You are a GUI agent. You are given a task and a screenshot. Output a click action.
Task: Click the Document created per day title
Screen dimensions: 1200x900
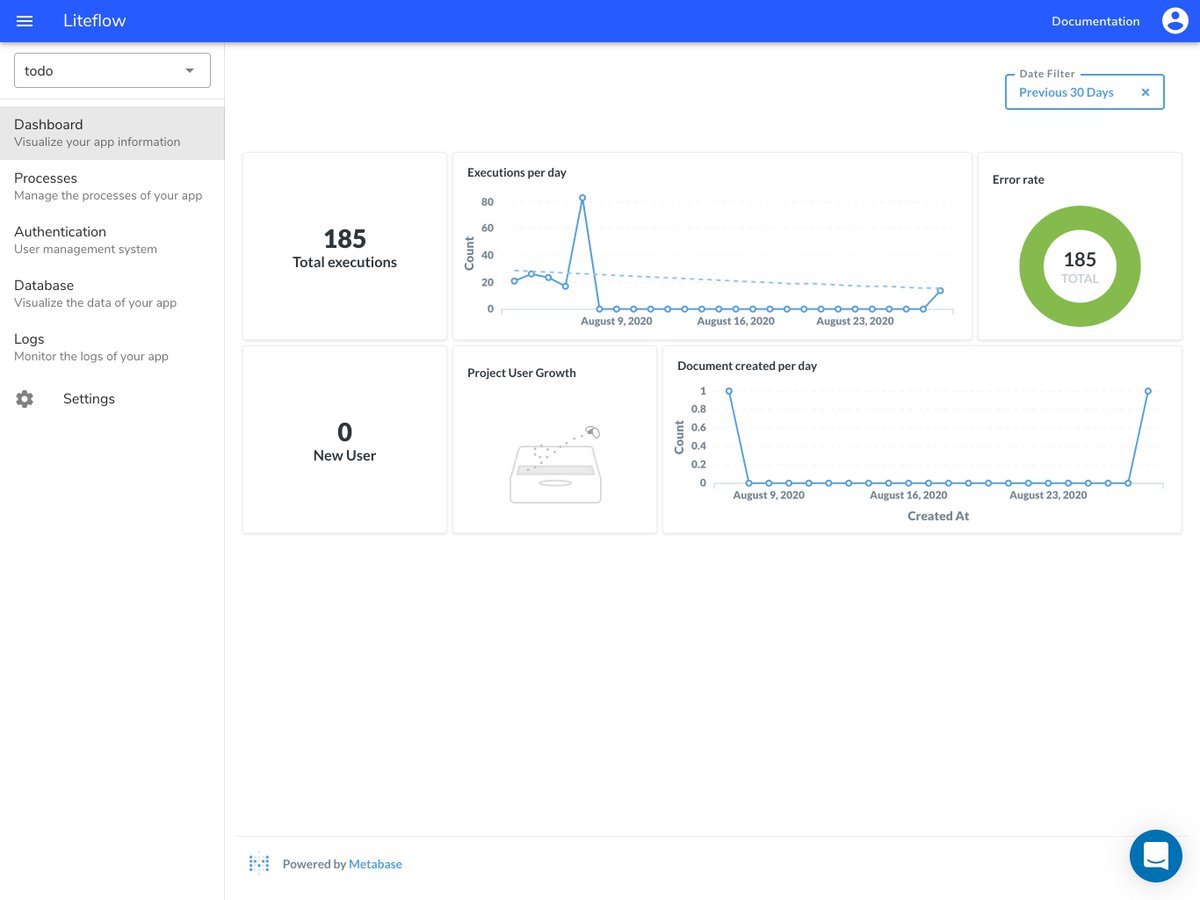click(747, 366)
